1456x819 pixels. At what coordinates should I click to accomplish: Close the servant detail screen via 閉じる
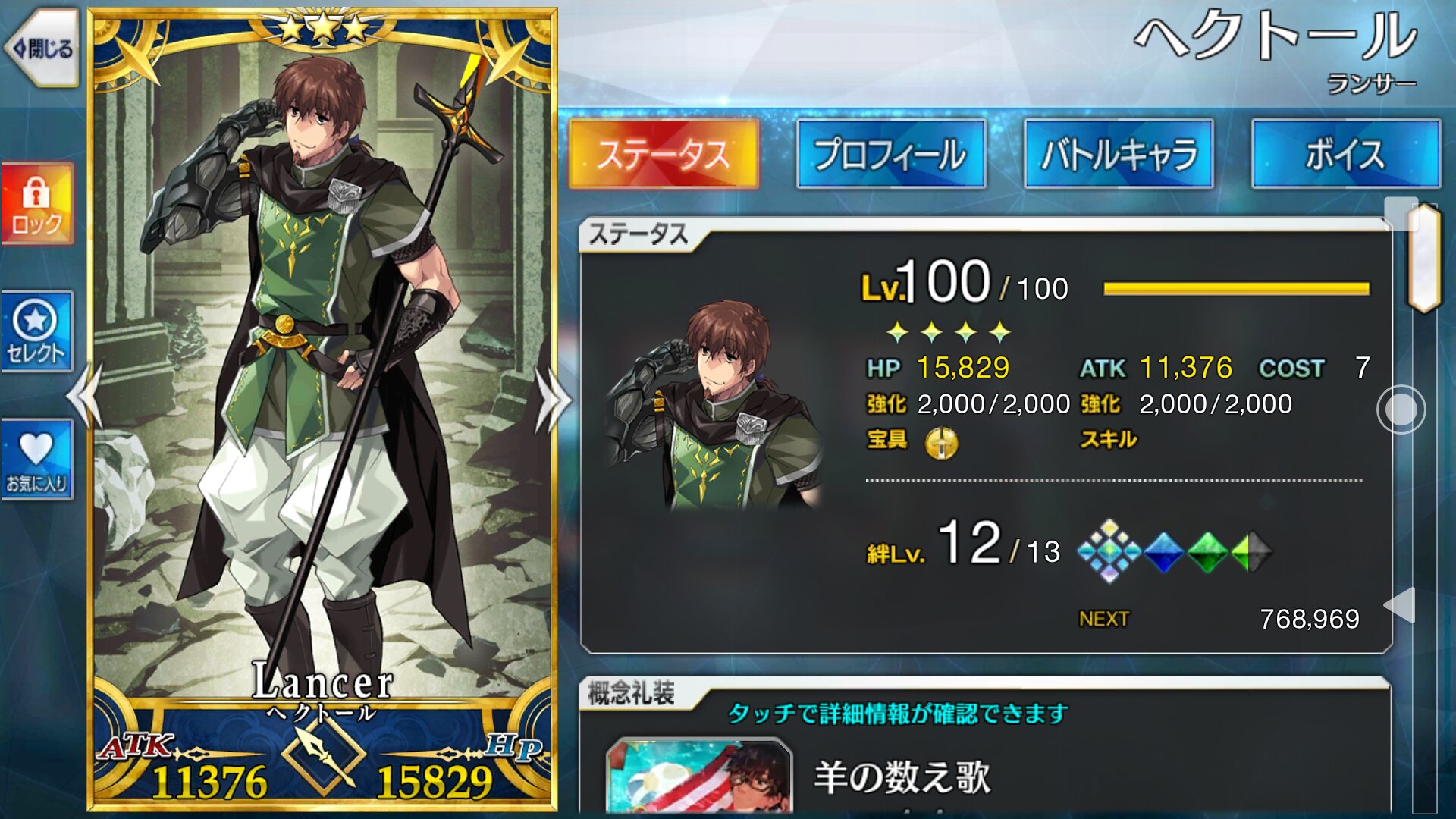point(42,49)
